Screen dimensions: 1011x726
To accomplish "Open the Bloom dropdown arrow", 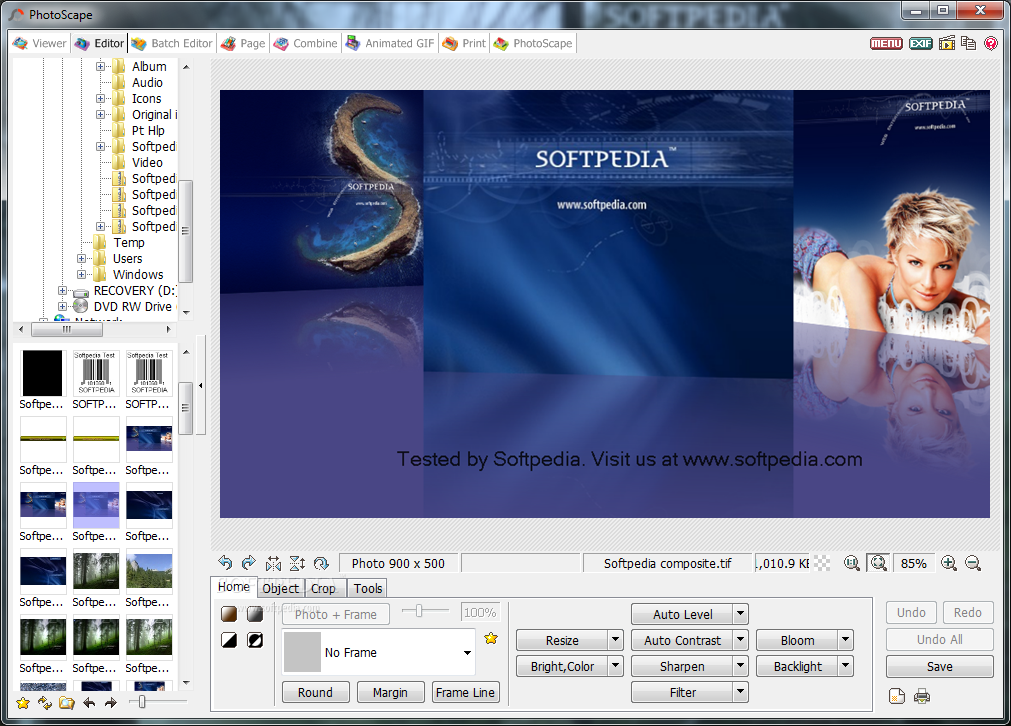I will coord(846,640).
